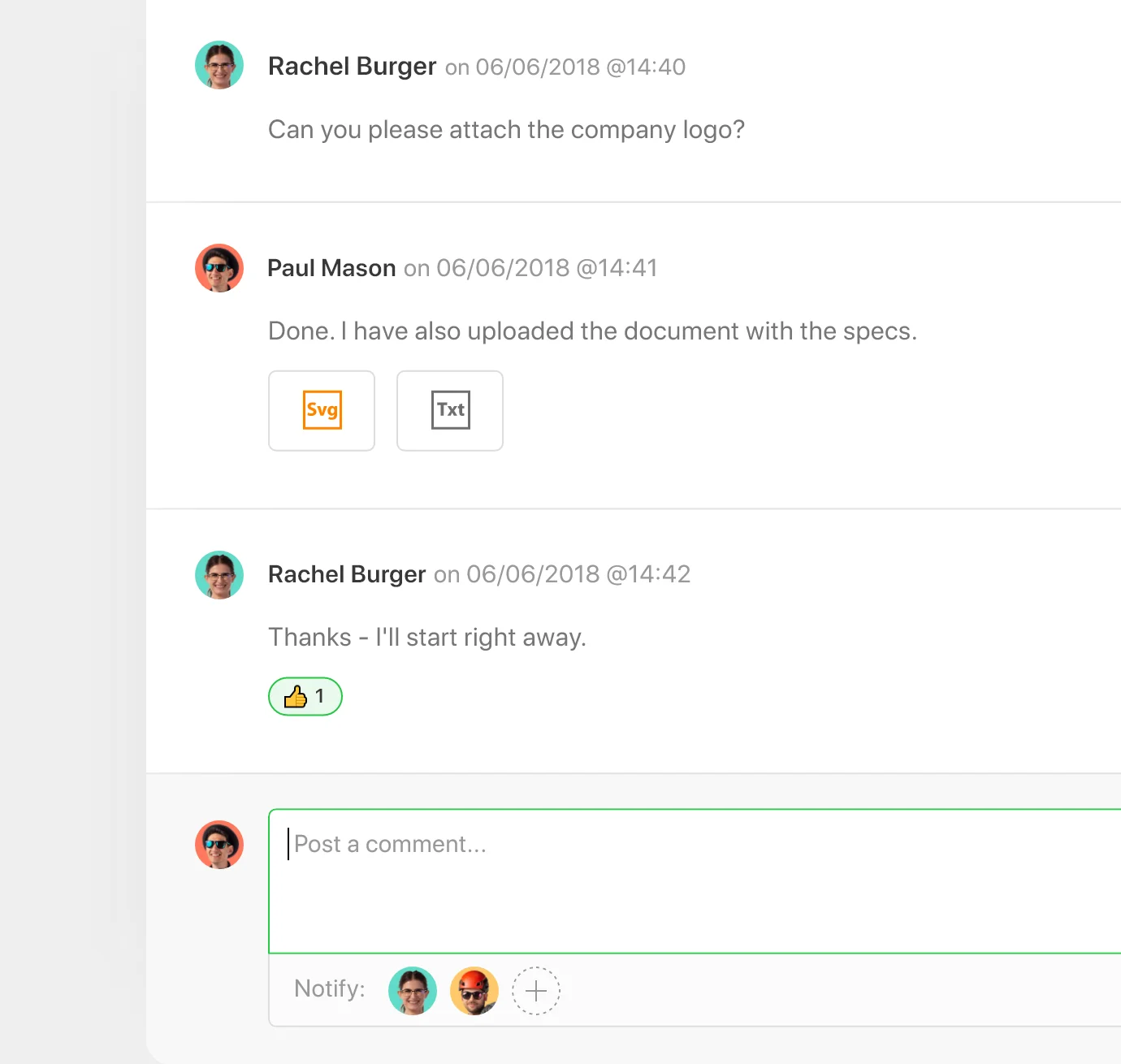Select the red helmet avatar in Notify
This screenshot has width=1121, height=1064.
point(474,991)
